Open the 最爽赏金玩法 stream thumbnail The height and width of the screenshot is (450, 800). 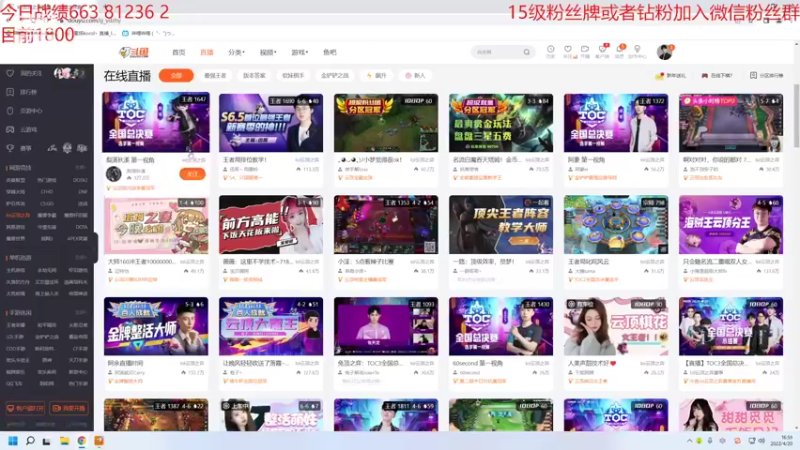click(501, 122)
